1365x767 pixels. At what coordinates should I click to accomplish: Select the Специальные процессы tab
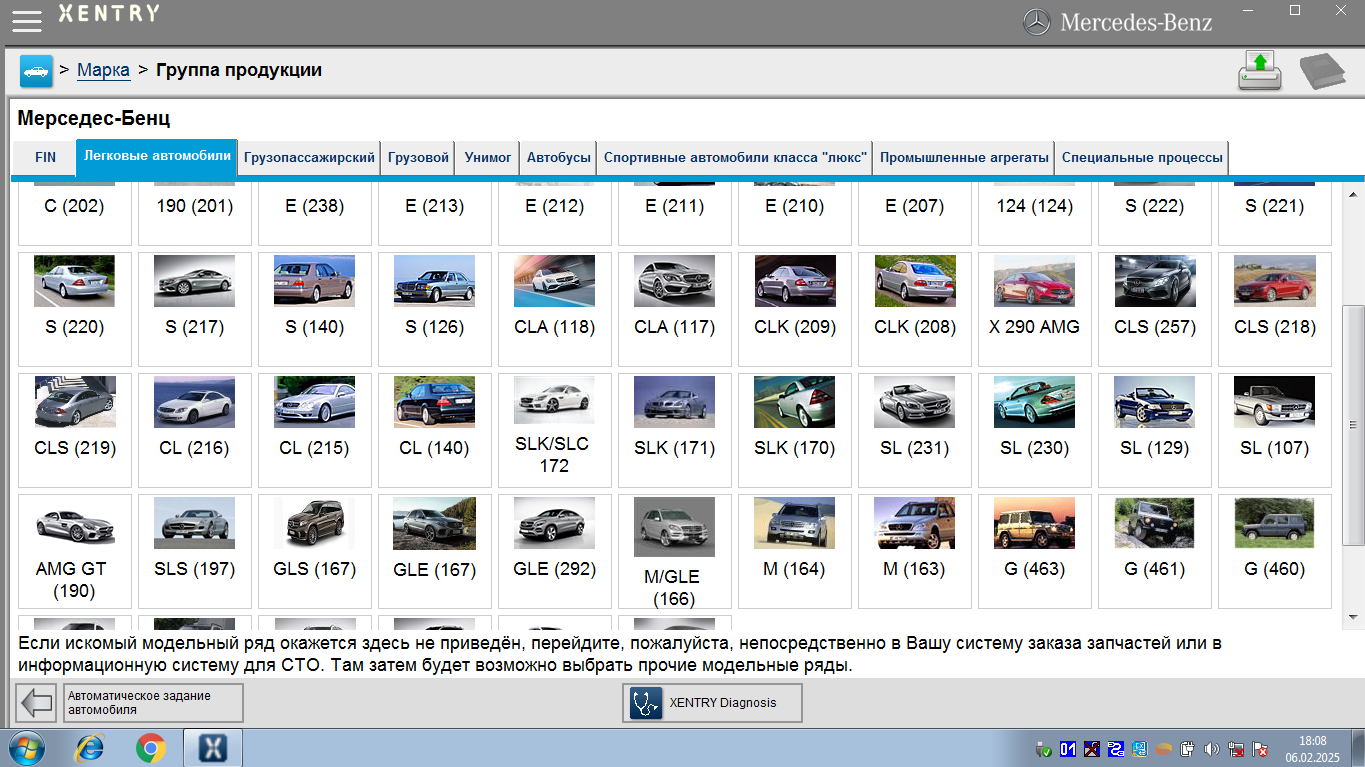(x=1141, y=158)
